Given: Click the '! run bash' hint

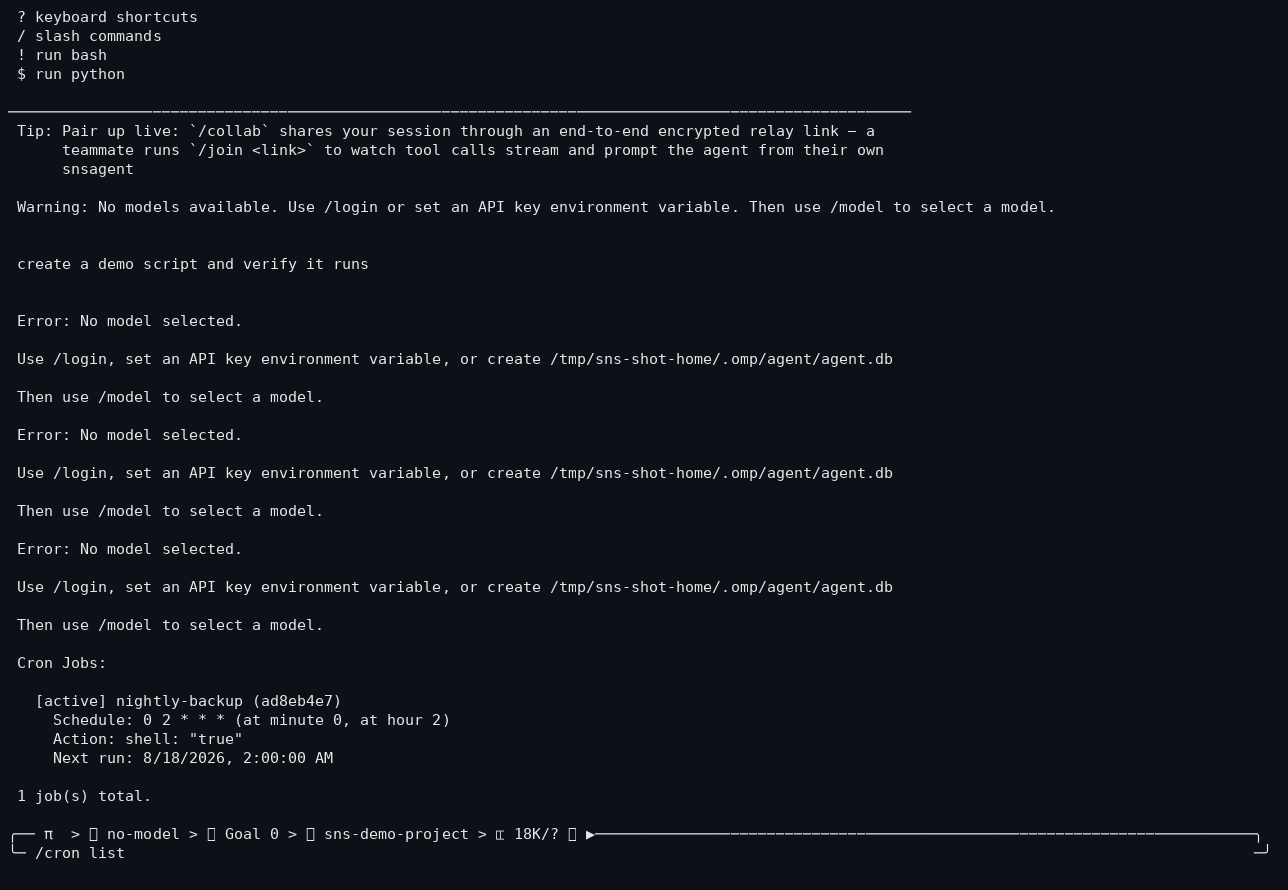Looking at the screenshot, I should tap(62, 55).
